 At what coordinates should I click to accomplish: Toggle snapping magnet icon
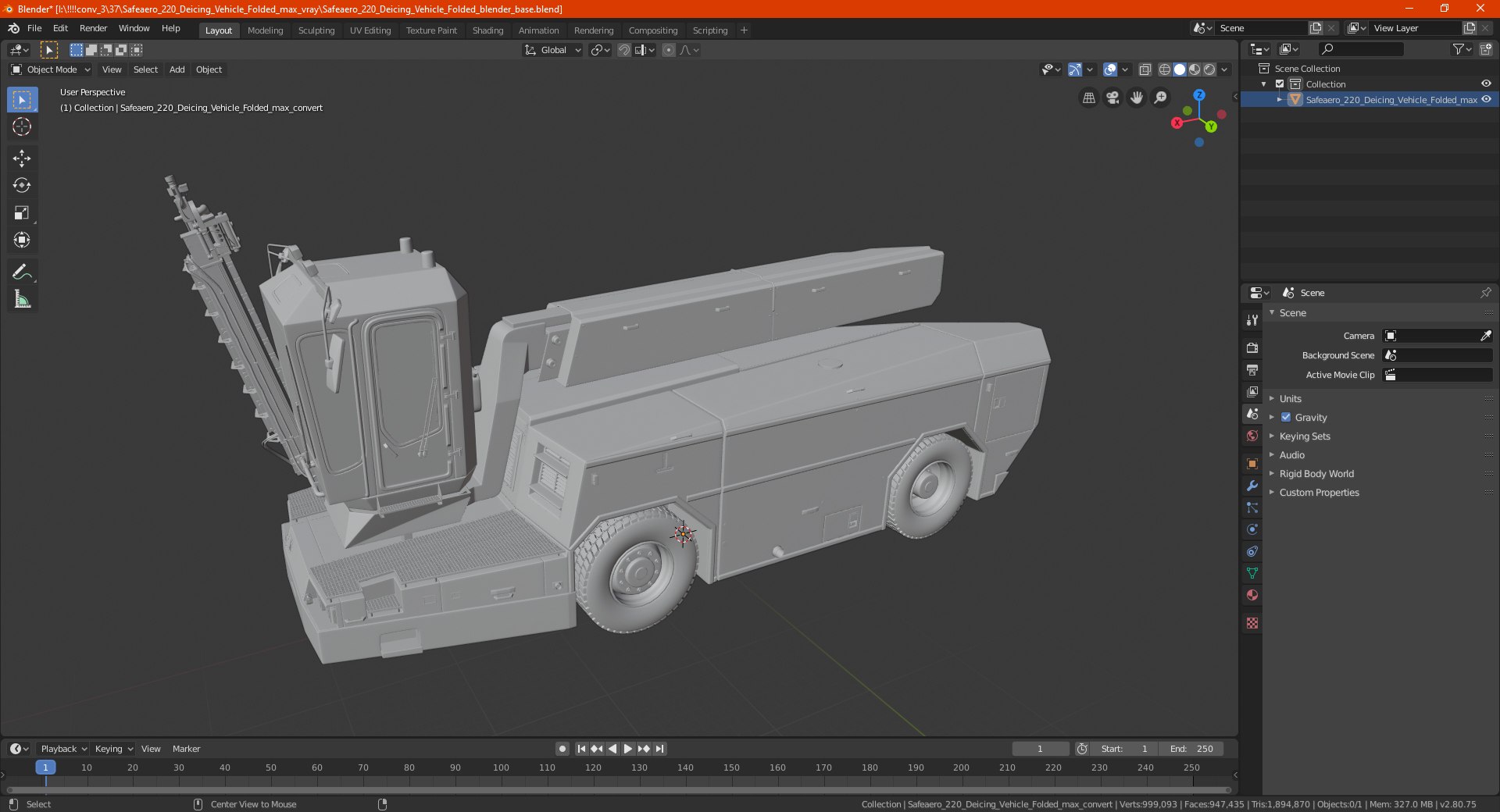pyautogui.click(x=624, y=50)
